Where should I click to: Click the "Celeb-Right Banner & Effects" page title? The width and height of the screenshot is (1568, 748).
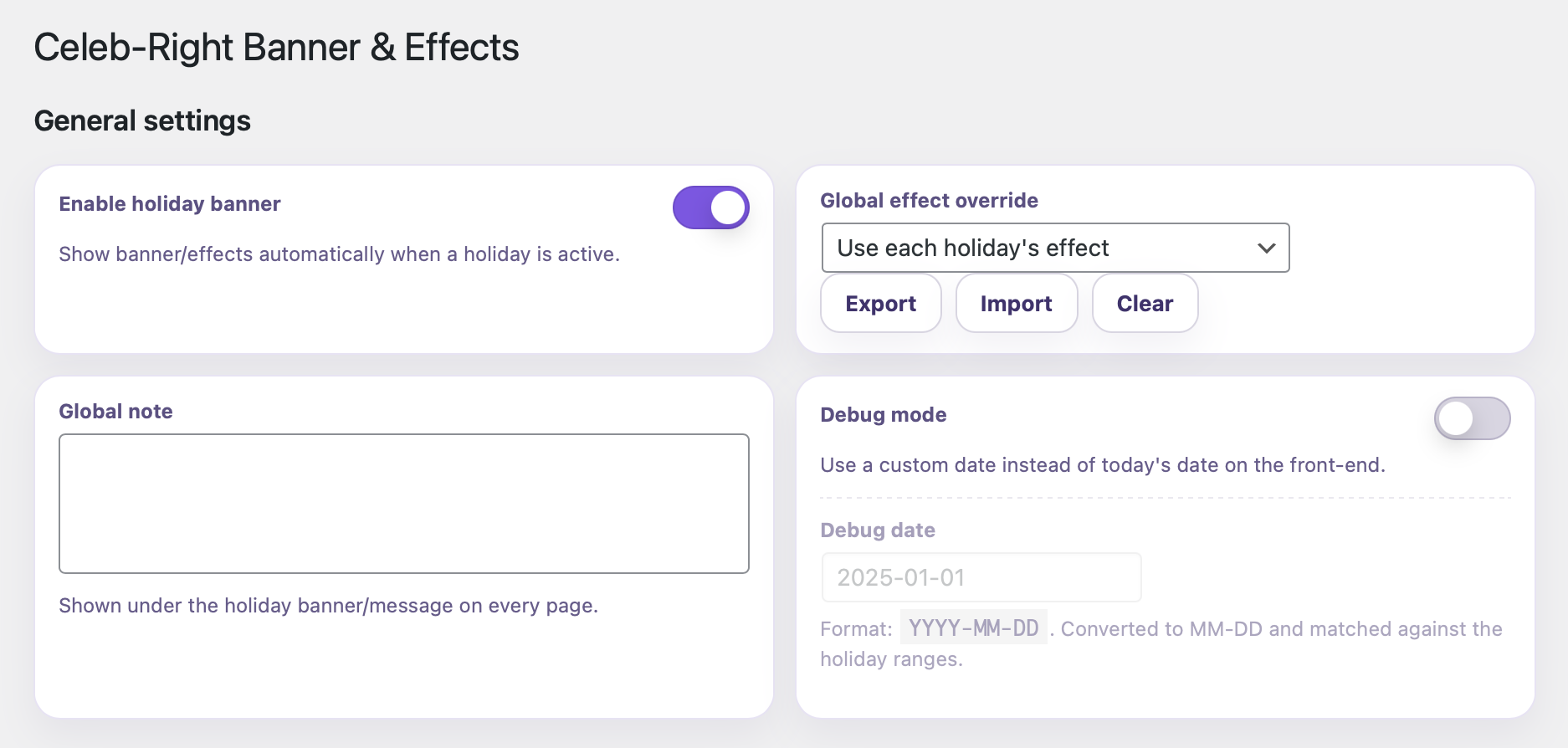pos(276,48)
